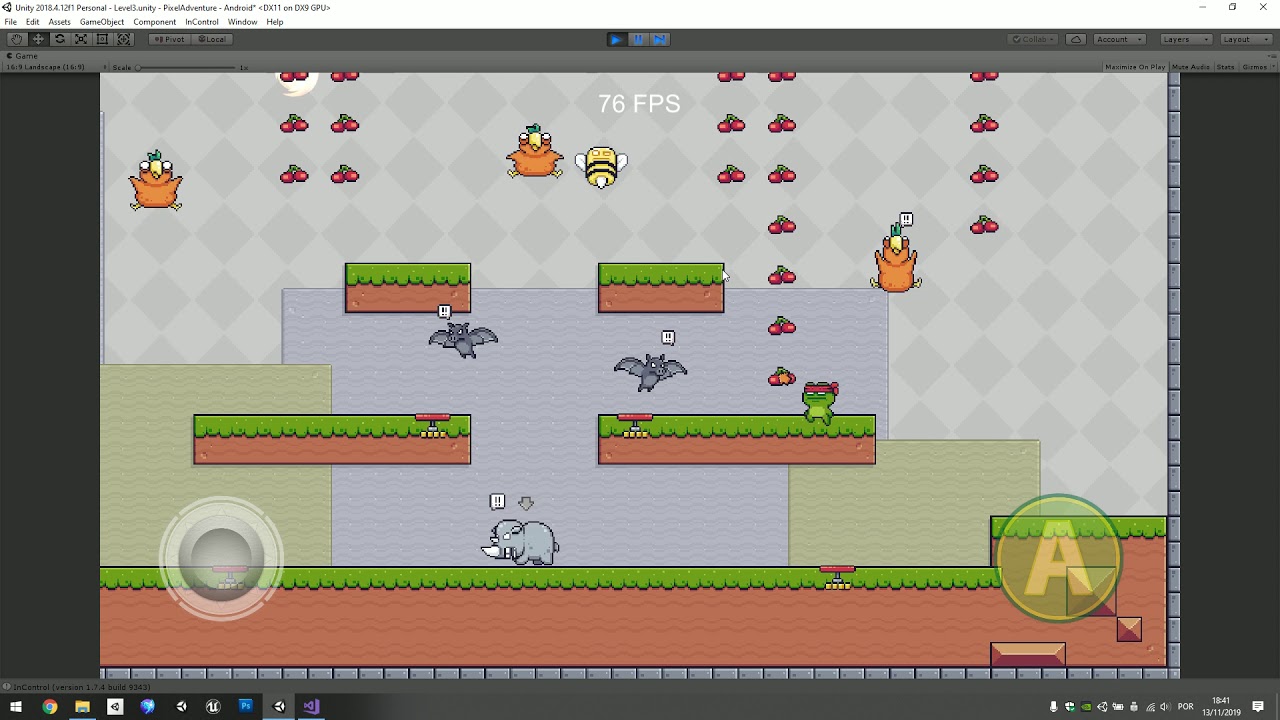Viewport: 1280px width, 720px height.
Task: Open Photoshop from the taskbar
Action: [x=246, y=707]
